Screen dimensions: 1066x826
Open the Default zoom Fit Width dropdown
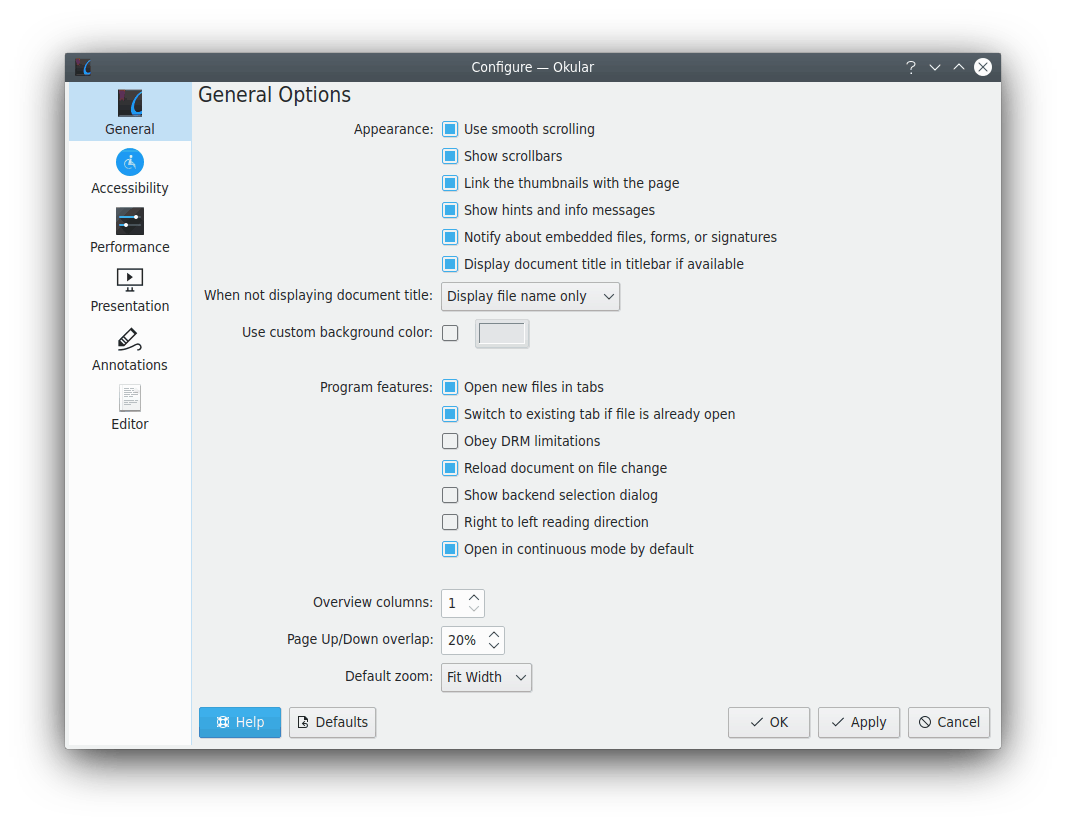click(486, 677)
